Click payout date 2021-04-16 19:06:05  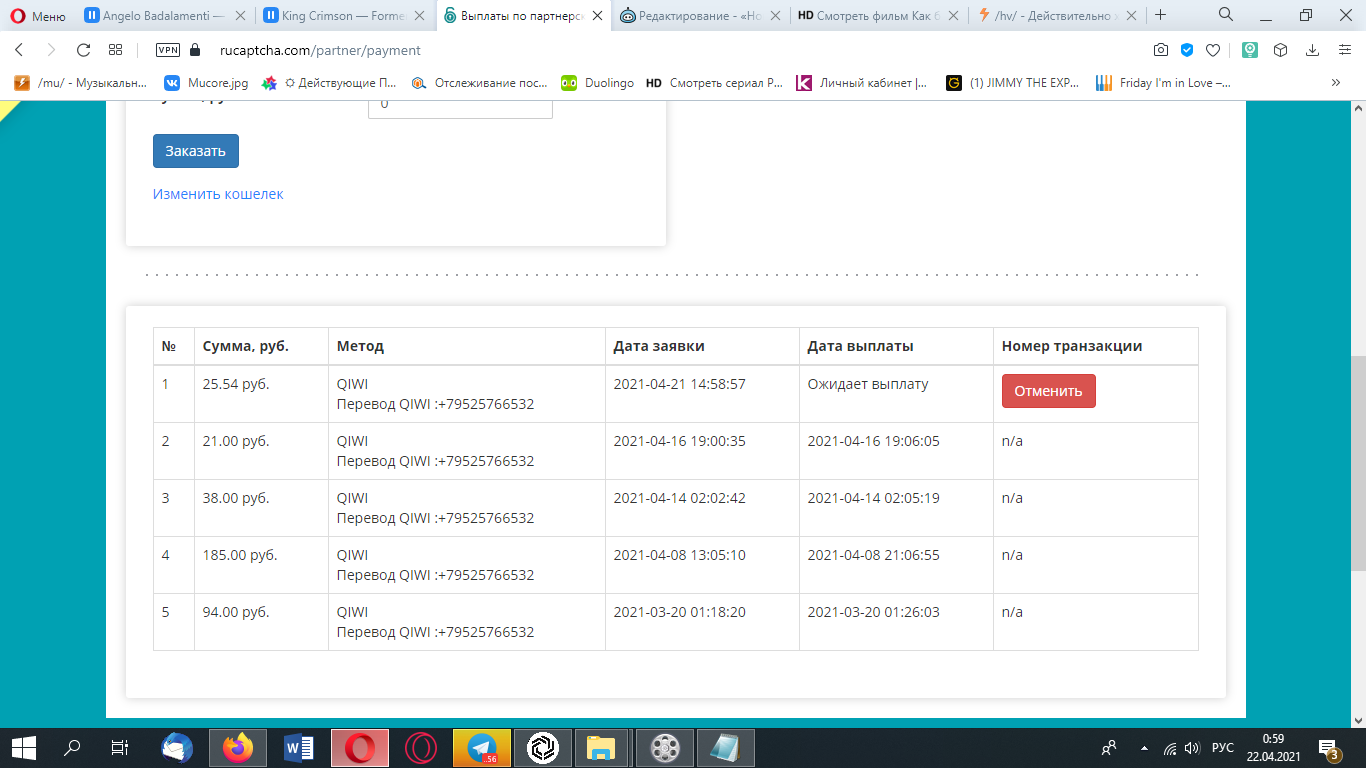[874, 441]
